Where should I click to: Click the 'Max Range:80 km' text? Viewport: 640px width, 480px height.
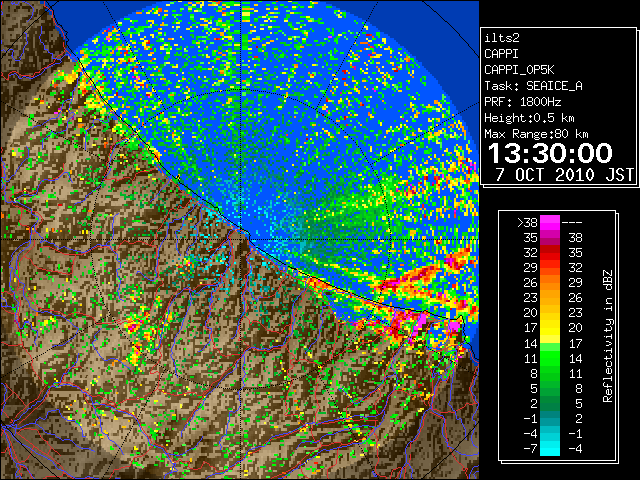tap(536, 134)
